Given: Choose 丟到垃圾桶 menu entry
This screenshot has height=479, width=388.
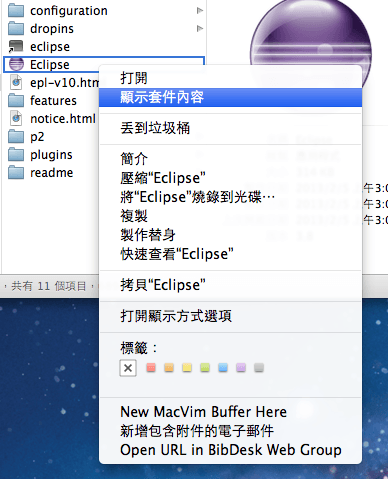Looking at the screenshot, I should [230, 128].
